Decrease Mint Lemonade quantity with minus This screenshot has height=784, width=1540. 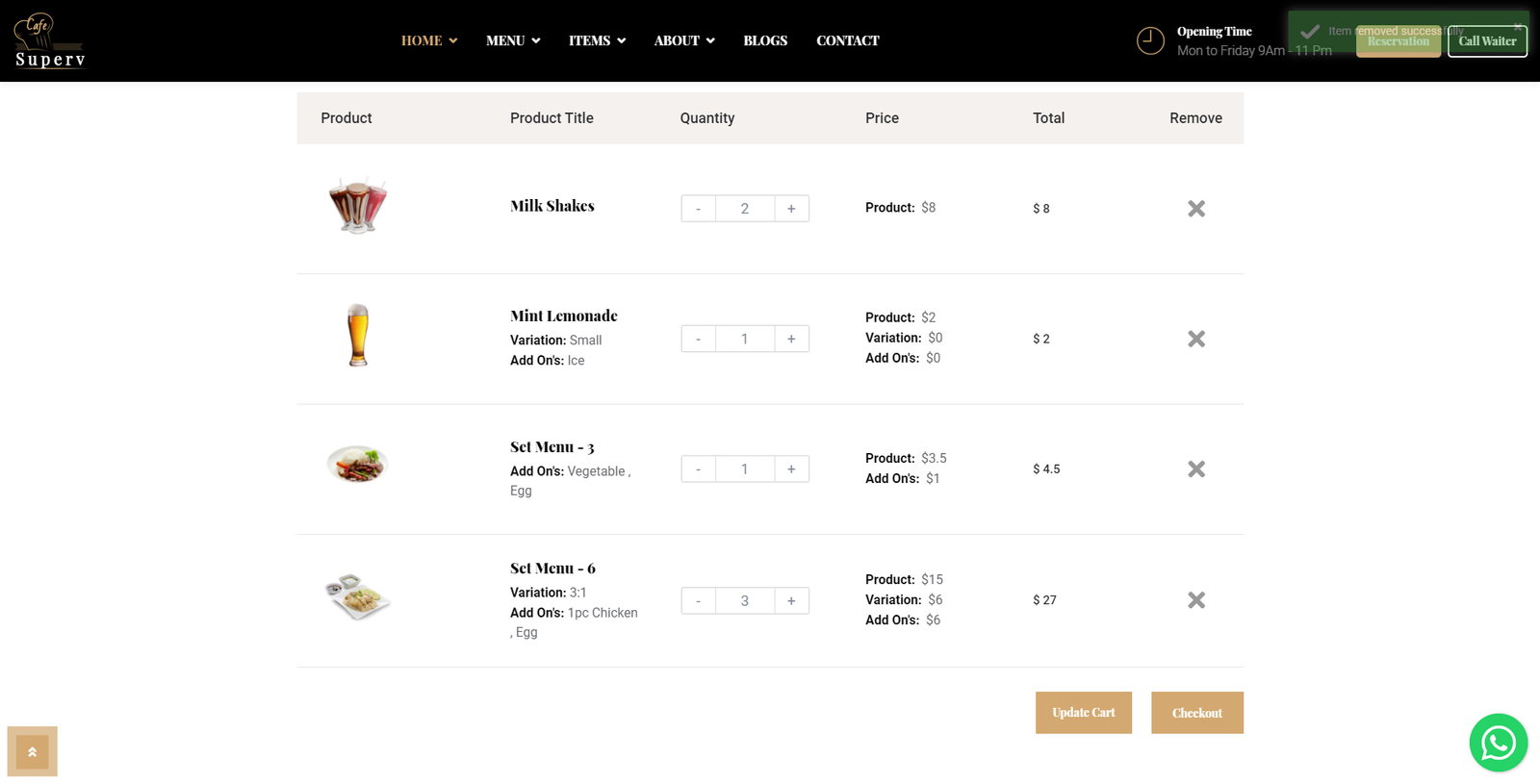click(698, 339)
